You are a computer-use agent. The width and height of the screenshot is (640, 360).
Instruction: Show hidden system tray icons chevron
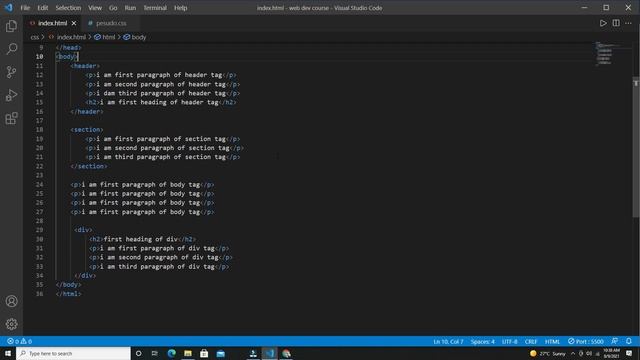point(573,353)
